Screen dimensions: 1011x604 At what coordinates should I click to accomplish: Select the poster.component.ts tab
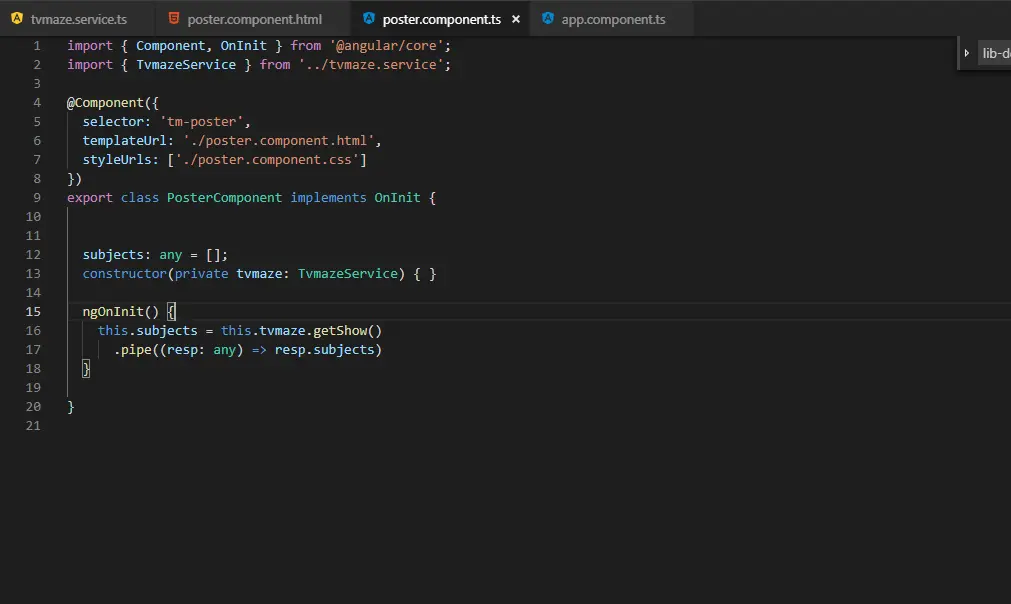pos(441,19)
